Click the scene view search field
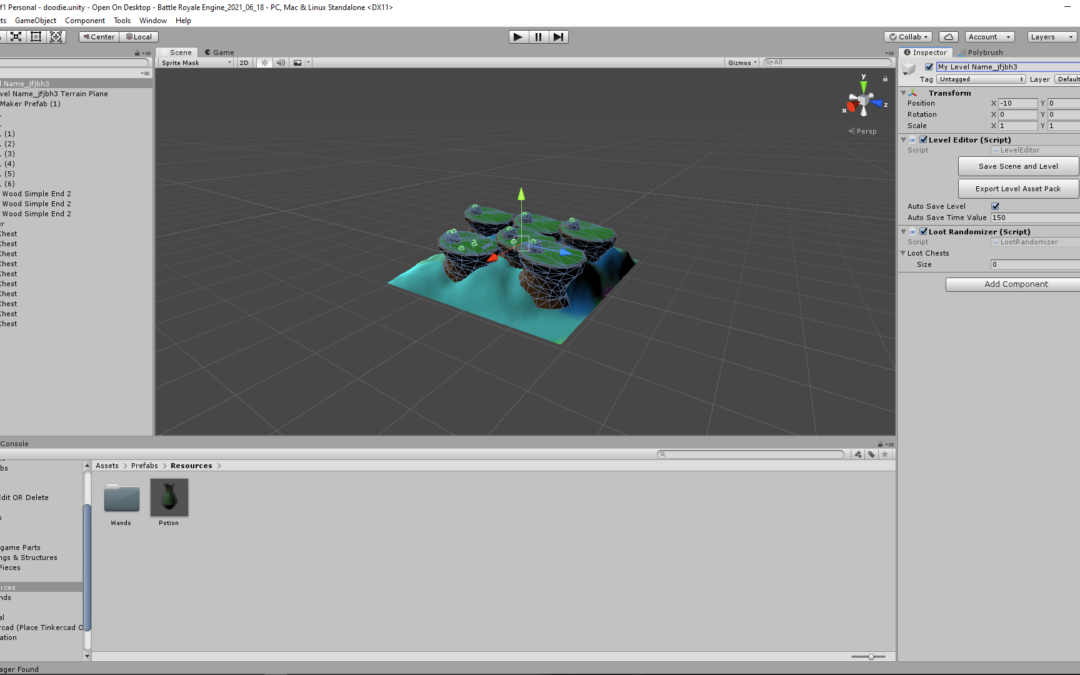Viewport: 1080px width, 675px height. [827, 62]
